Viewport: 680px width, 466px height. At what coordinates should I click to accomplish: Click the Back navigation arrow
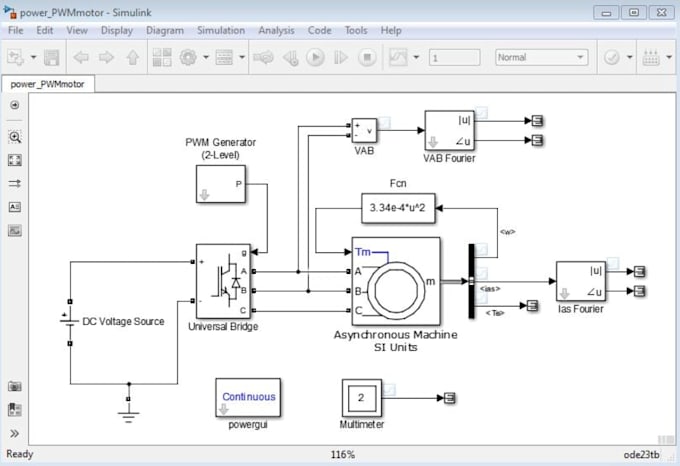pos(81,57)
